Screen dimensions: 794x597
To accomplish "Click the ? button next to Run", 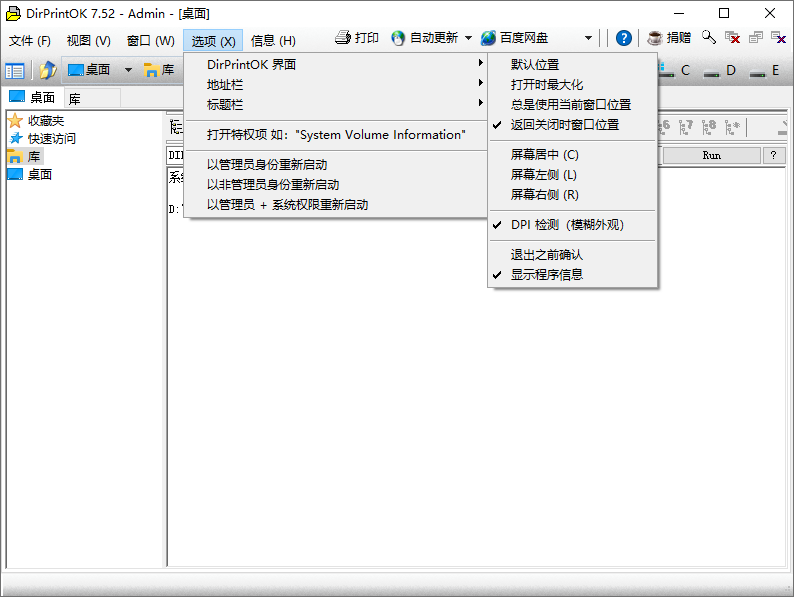I will pyautogui.click(x=773, y=155).
